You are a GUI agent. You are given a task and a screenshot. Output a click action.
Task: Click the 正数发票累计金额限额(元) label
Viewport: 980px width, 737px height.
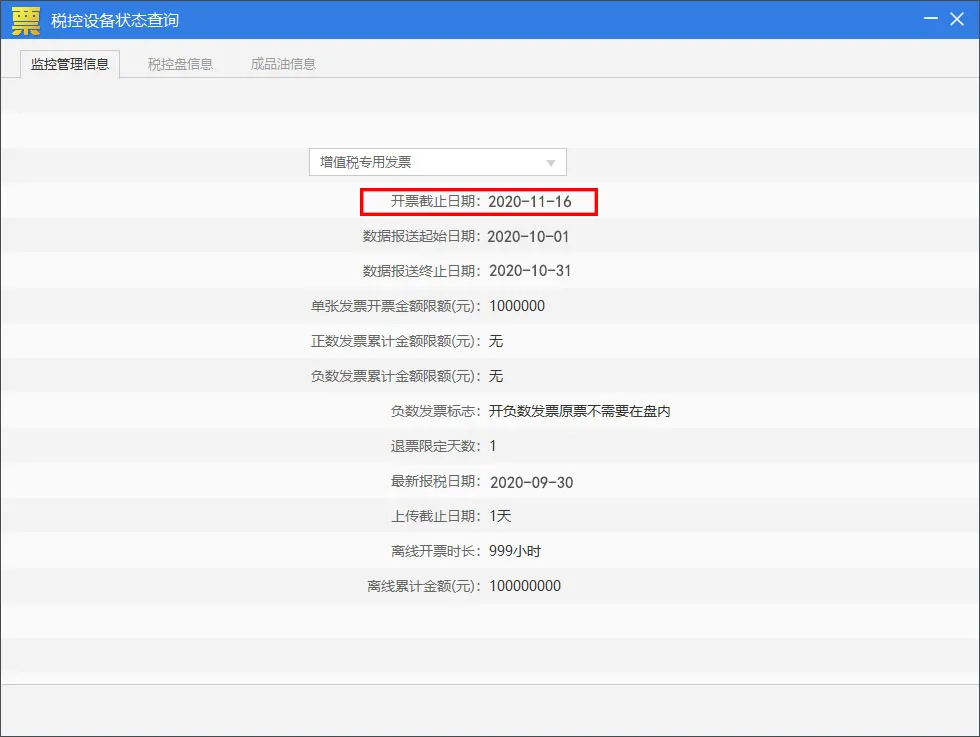coord(396,341)
